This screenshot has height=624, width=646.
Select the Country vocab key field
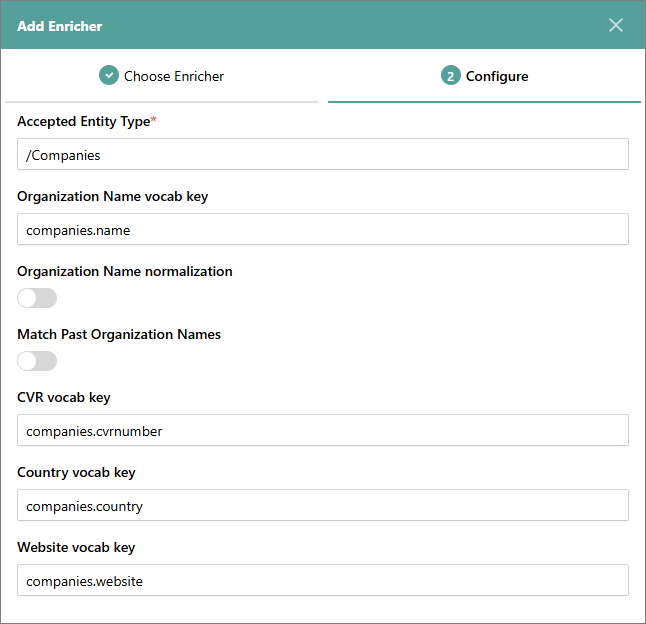(x=322, y=505)
